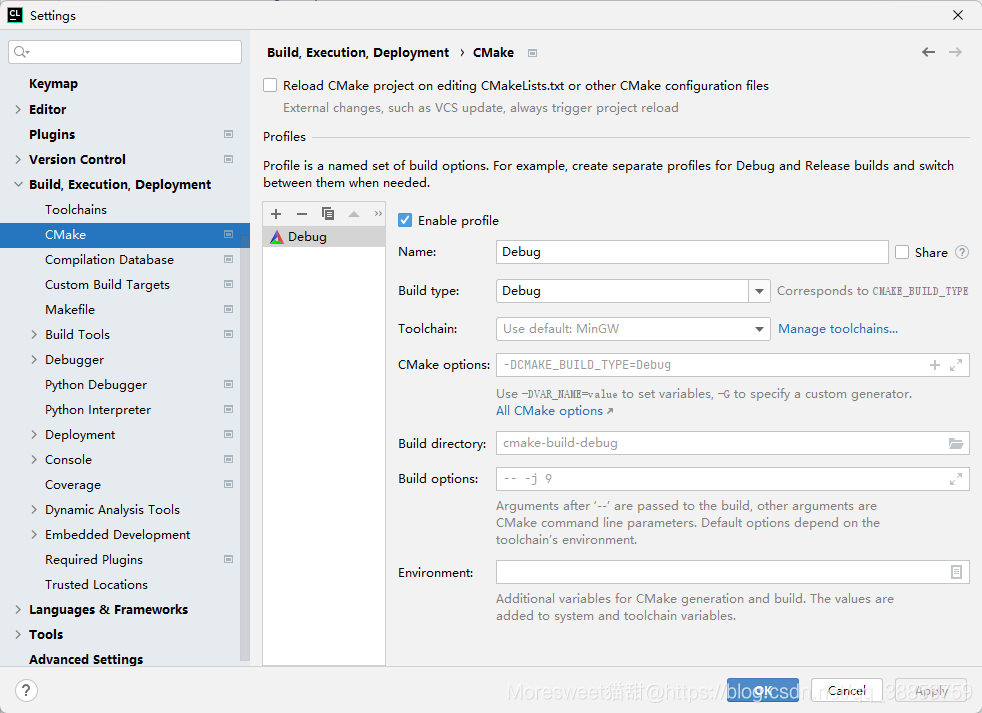The height and width of the screenshot is (713, 982).
Task: Expand the Build options field
Action: 956,479
